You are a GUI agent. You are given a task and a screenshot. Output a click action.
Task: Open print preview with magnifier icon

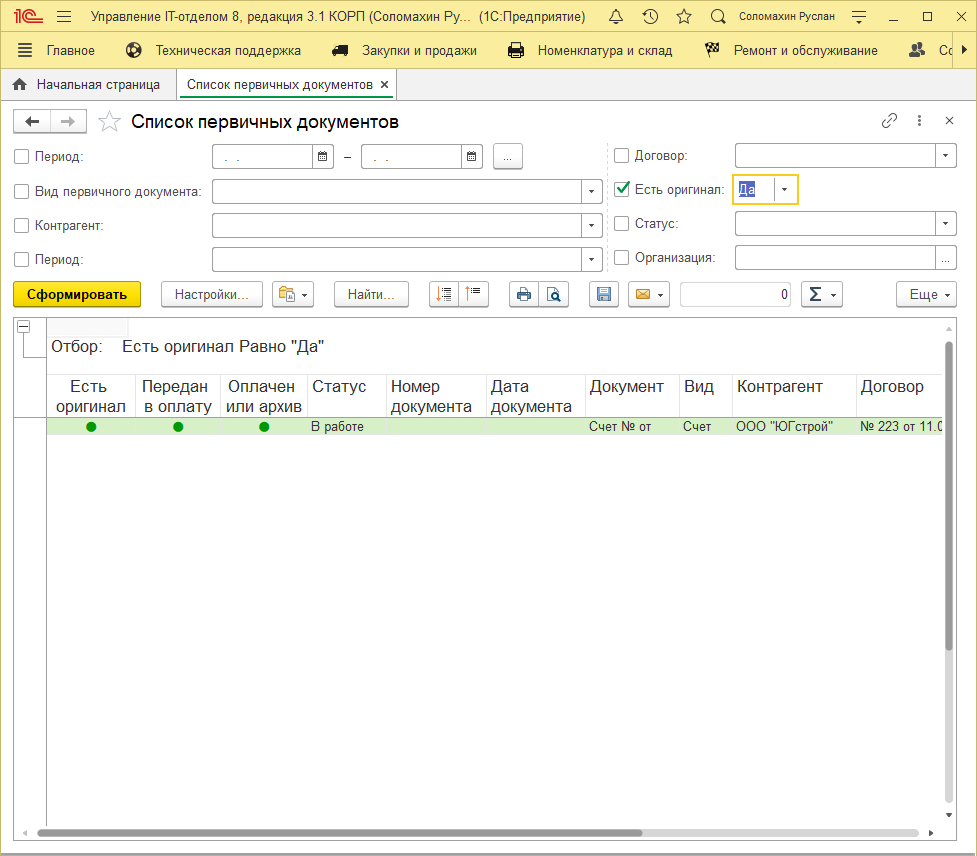point(553,294)
